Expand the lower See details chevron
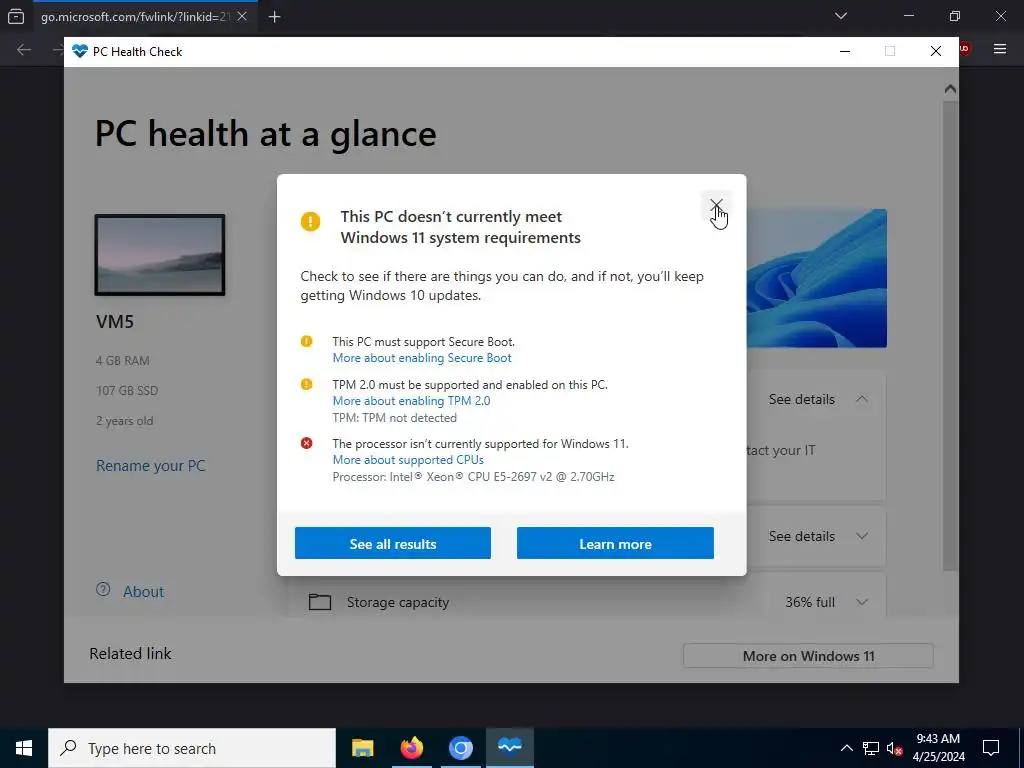The width and height of the screenshot is (1024, 768). [x=862, y=536]
